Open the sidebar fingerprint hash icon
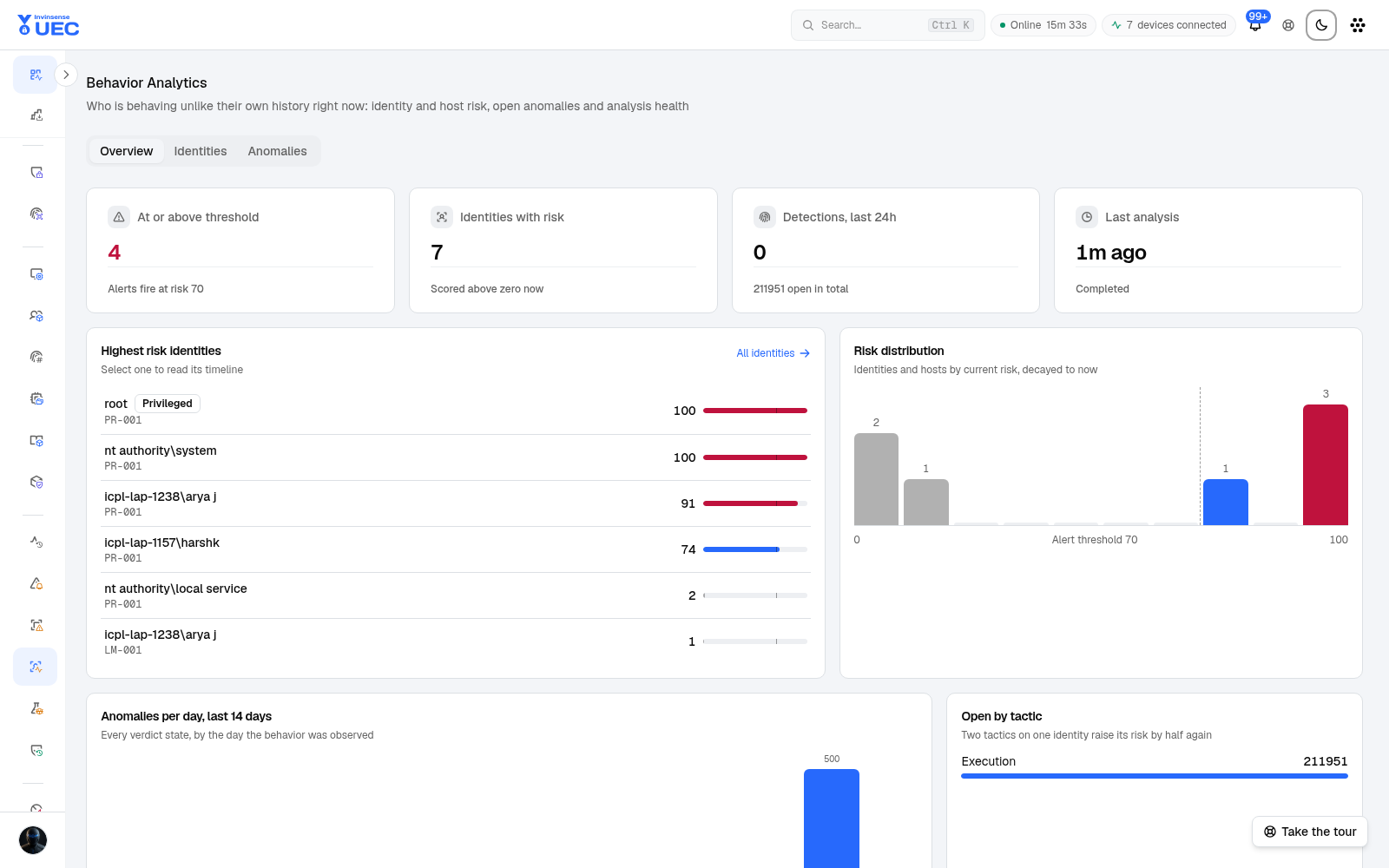The image size is (1389, 868). click(x=36, y=357)
